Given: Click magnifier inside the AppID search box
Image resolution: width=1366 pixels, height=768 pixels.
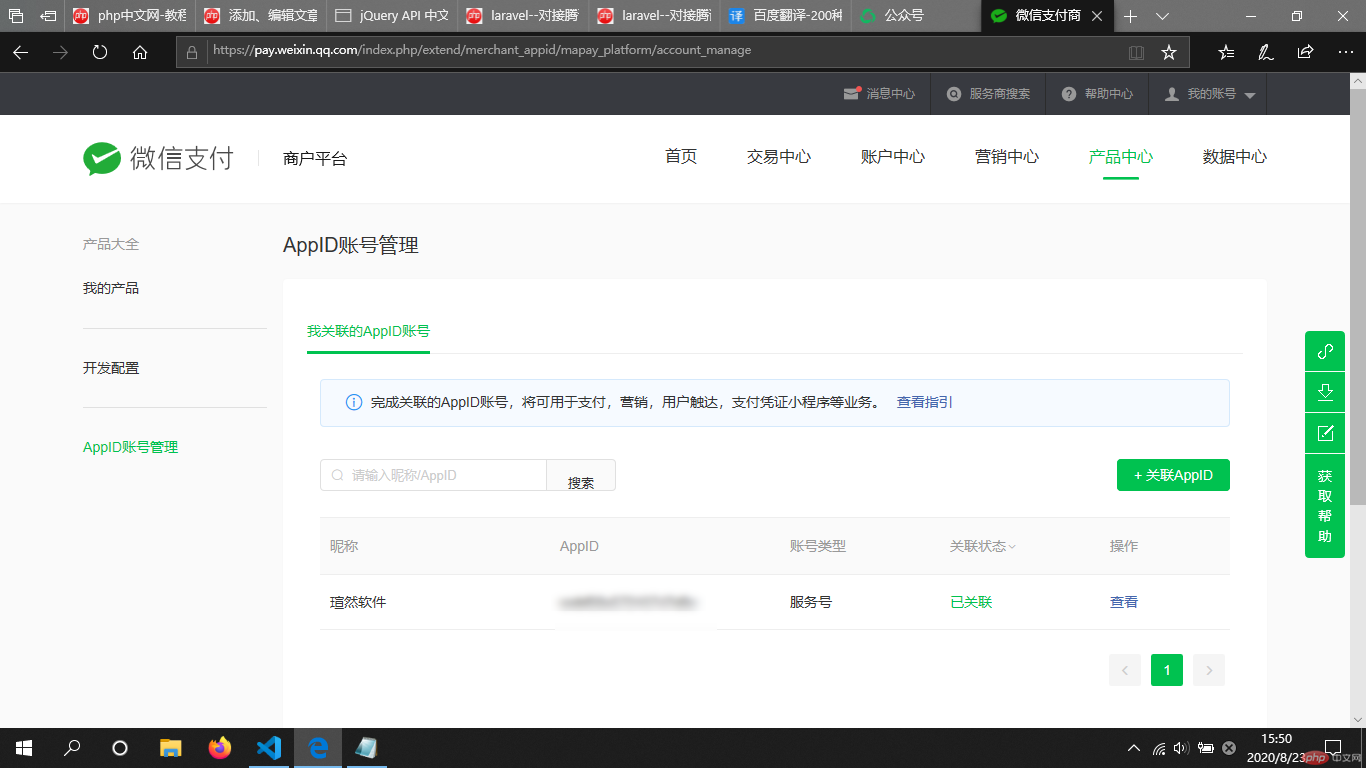Looking at the screenshot, I should coord(336,475).
